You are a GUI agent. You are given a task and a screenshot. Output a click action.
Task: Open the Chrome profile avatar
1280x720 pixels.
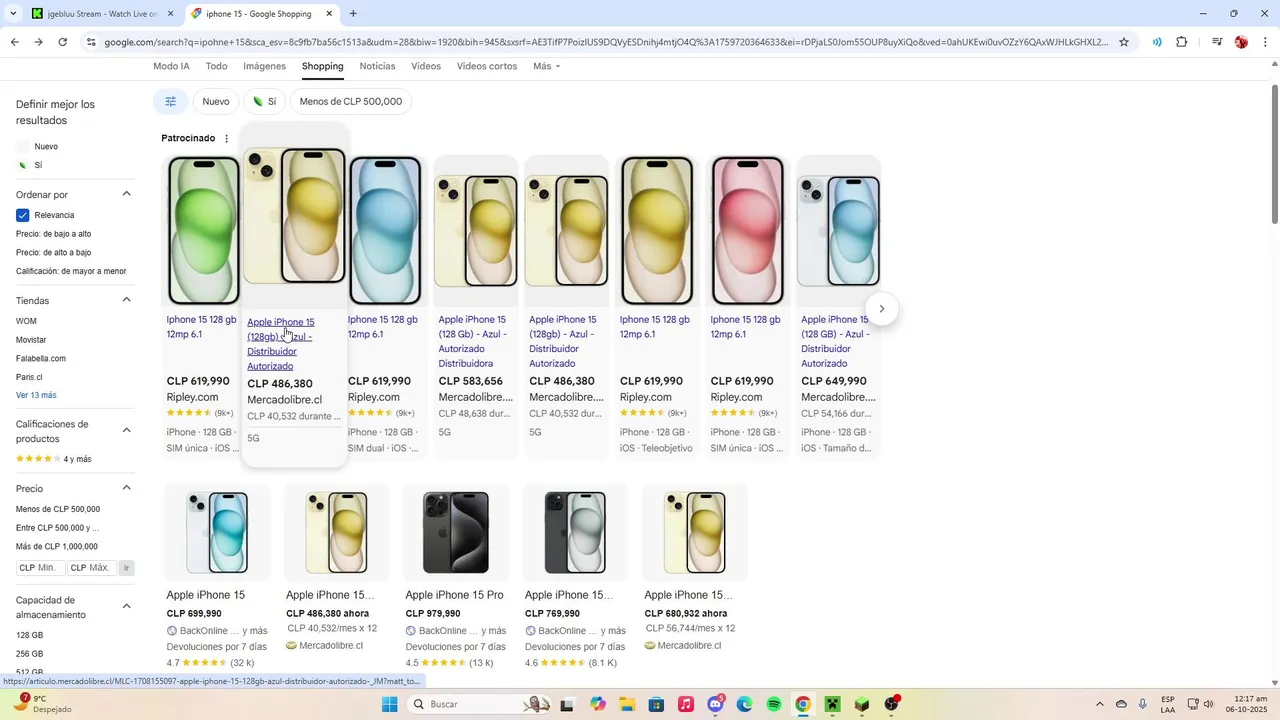(1241, 42)
